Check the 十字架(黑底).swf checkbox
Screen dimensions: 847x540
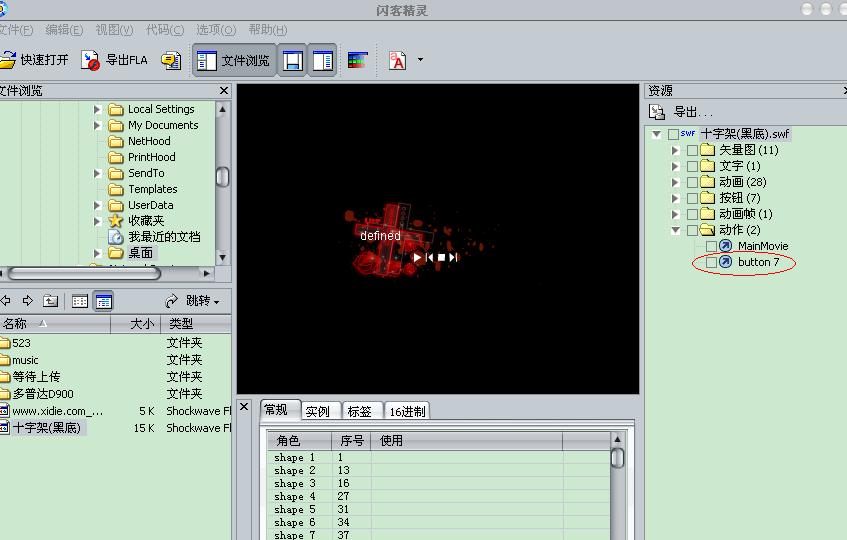click(x=673, y=134)
